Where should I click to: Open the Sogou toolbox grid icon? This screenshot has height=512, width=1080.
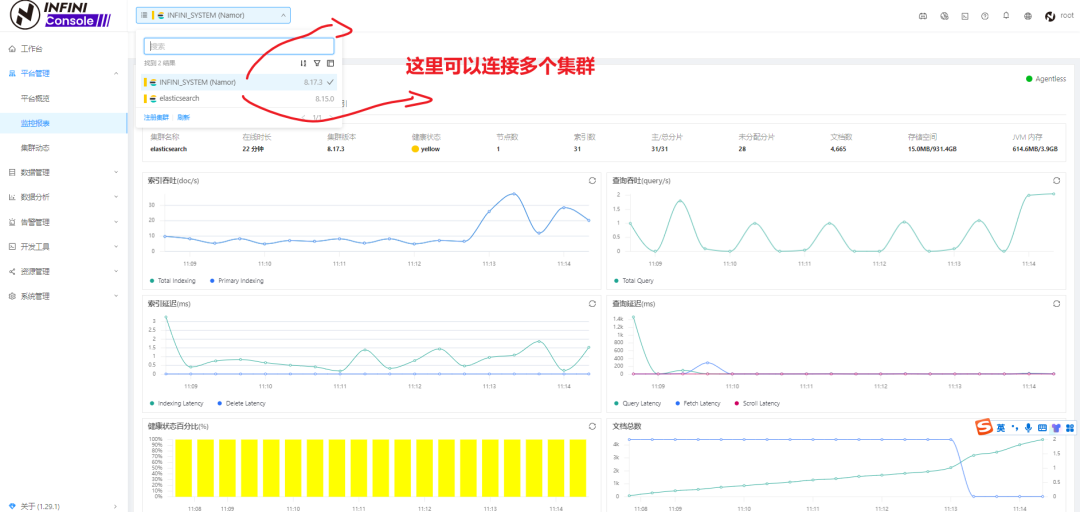click(x=1070, y=428)
